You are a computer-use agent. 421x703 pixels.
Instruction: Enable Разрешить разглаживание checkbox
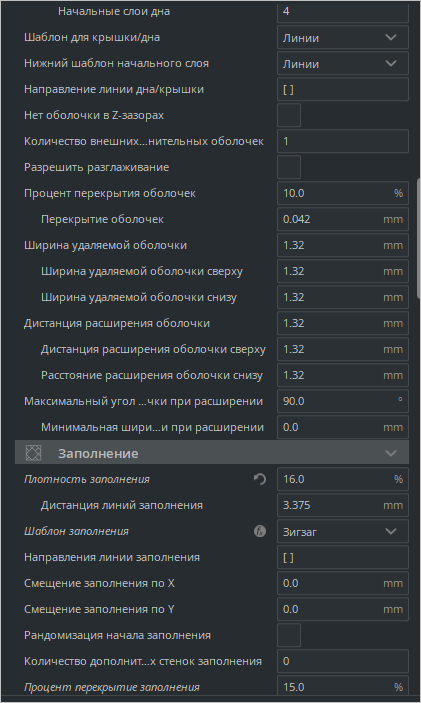tap(289, 167)
